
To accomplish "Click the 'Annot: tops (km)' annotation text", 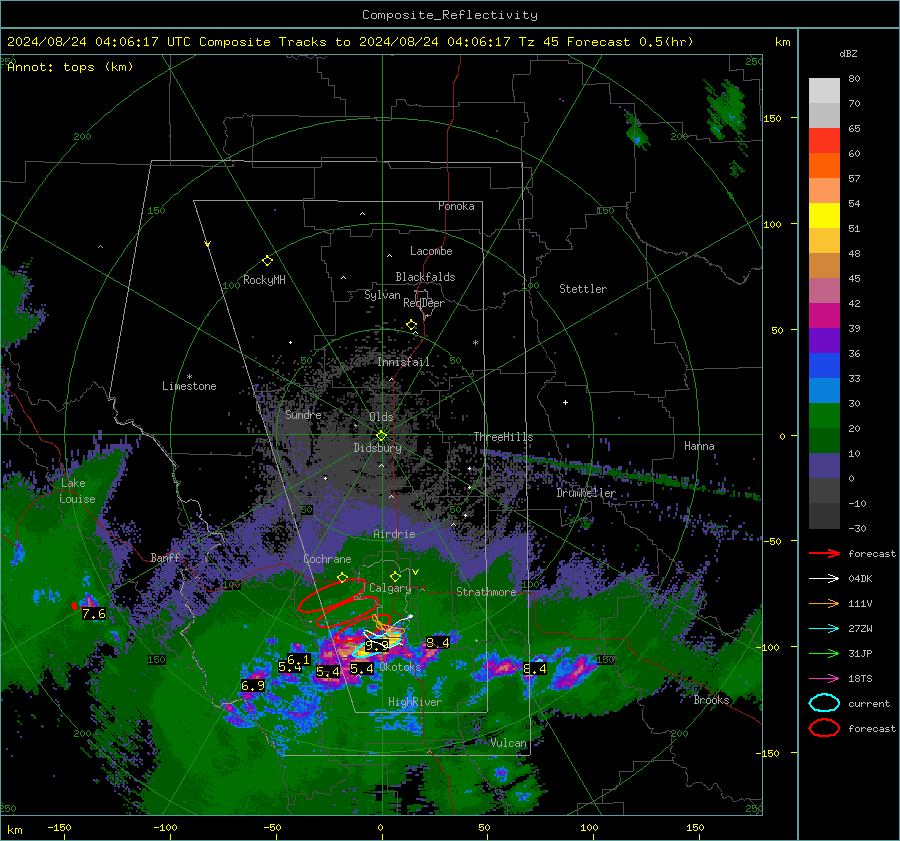I will coord(70,67).
